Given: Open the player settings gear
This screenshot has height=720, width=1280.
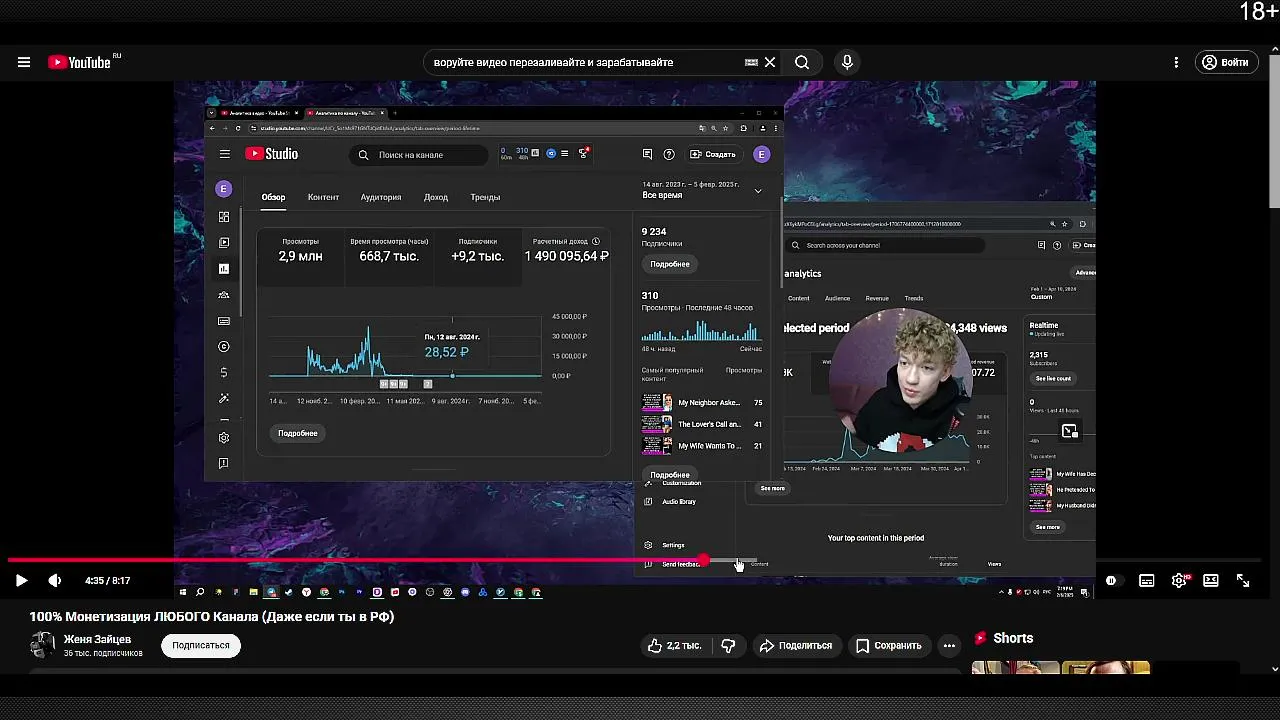Looking at the screenshot, I should (x=1179, y=580).
